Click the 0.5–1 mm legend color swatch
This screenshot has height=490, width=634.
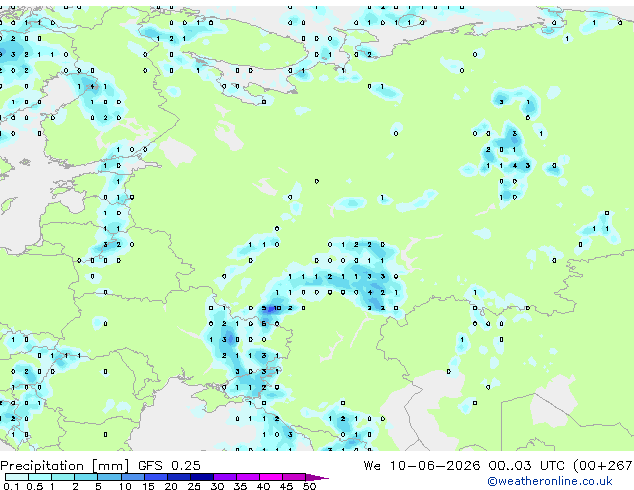pyautogui.click(x=40, y=477)
